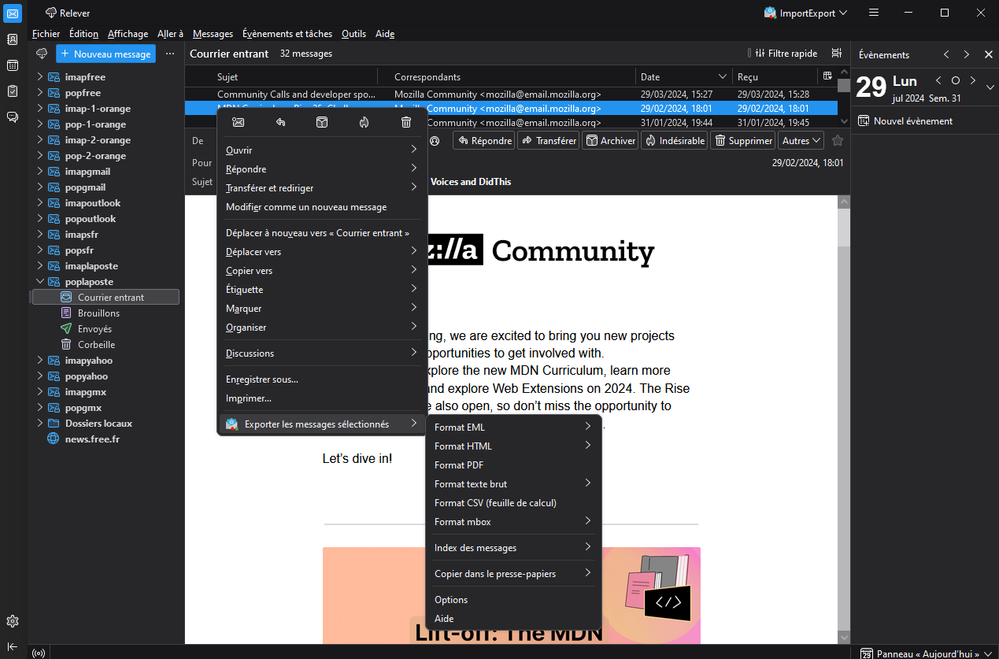Open folder pane options three dots
This screenshot has height=659, width=999.
tap(170, 54)
